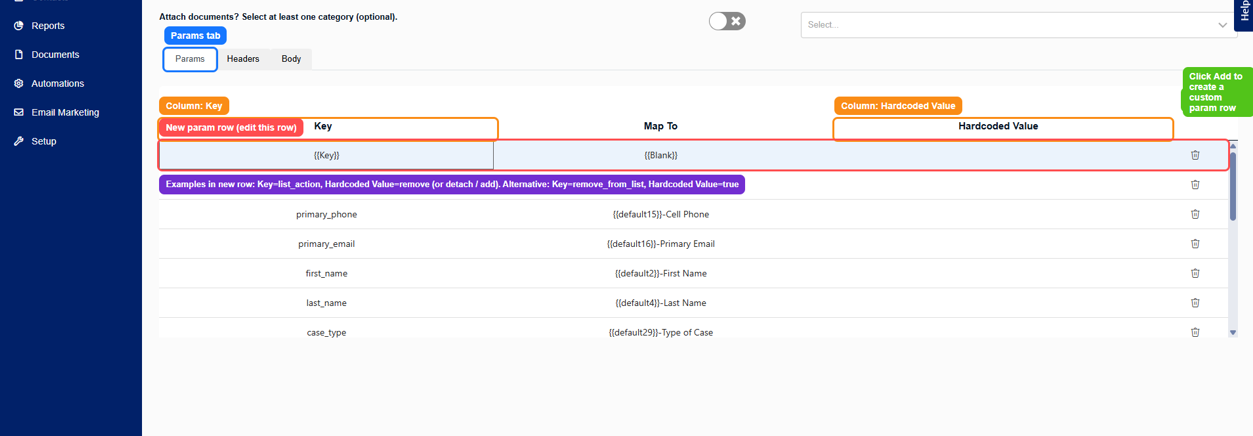Viewport: 1253px width, 436px height.
Task: Open the category Select dropdown
Action: coord(1019,25)
